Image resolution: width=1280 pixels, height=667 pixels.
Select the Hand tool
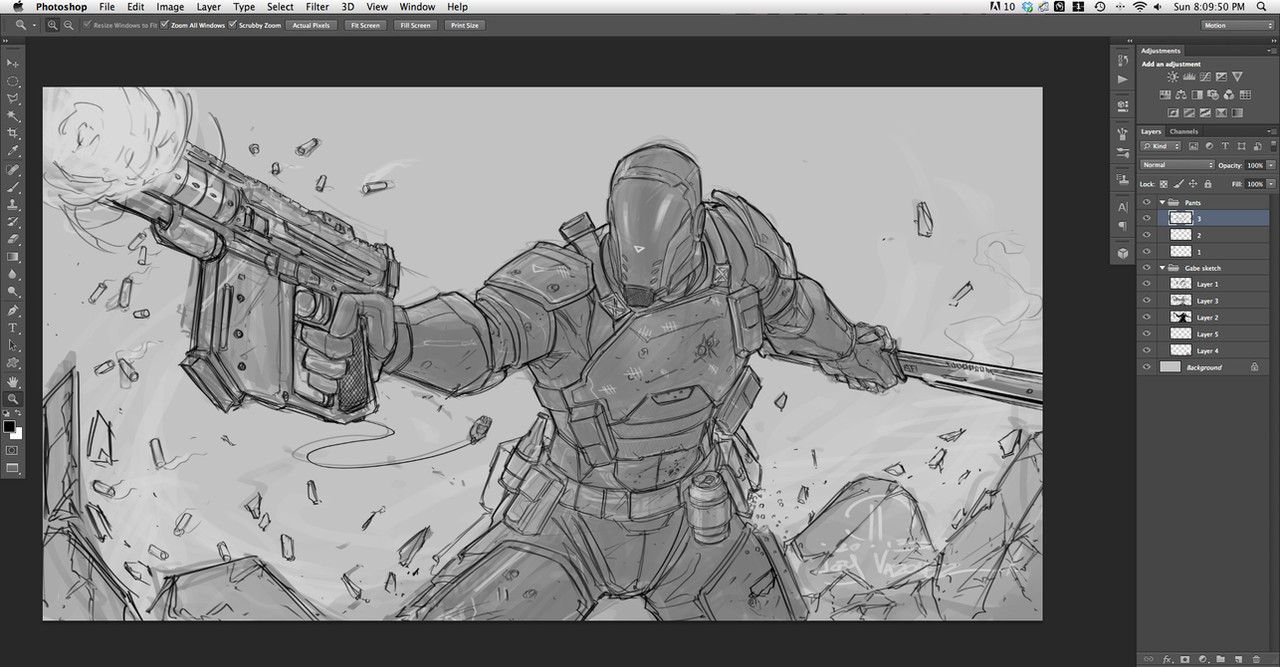click(13, 381)
